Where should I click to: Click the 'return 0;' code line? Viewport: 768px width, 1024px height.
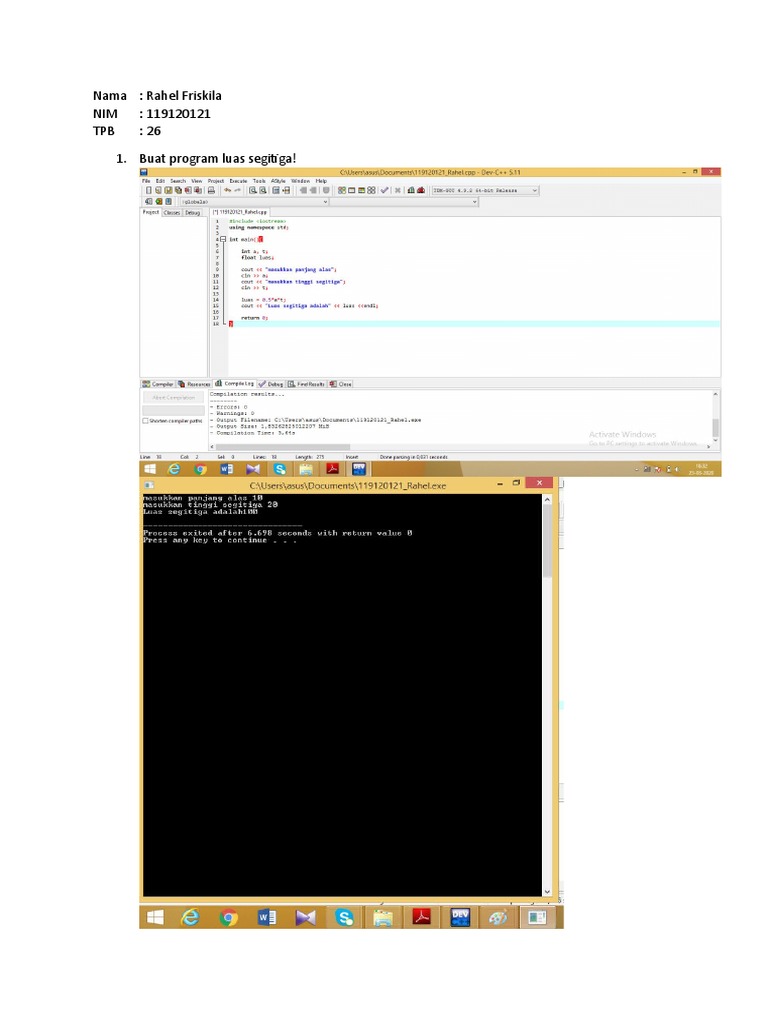(x=255, y=318)
